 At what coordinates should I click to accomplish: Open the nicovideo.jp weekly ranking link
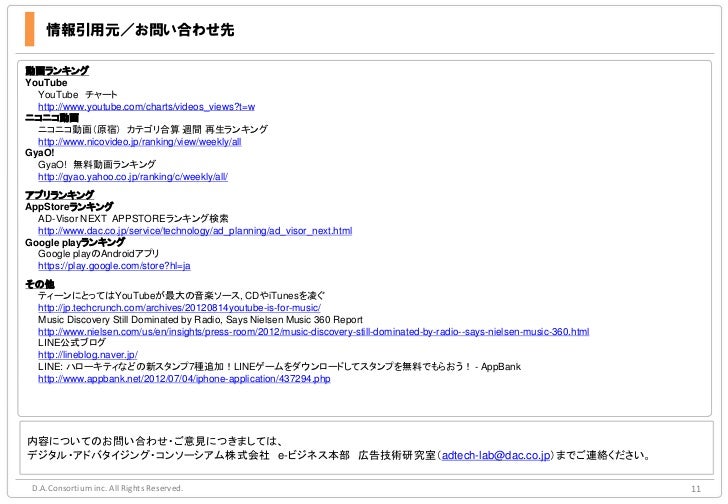(140, 142)
